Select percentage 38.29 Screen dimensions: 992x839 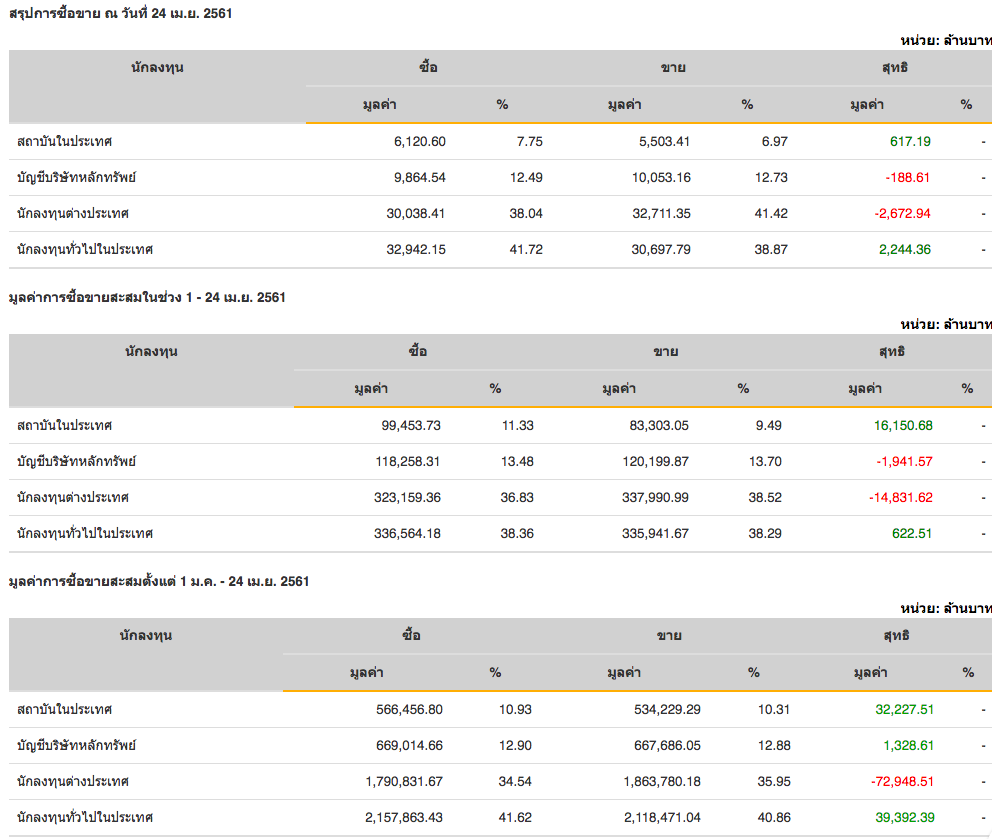(765, 534)
